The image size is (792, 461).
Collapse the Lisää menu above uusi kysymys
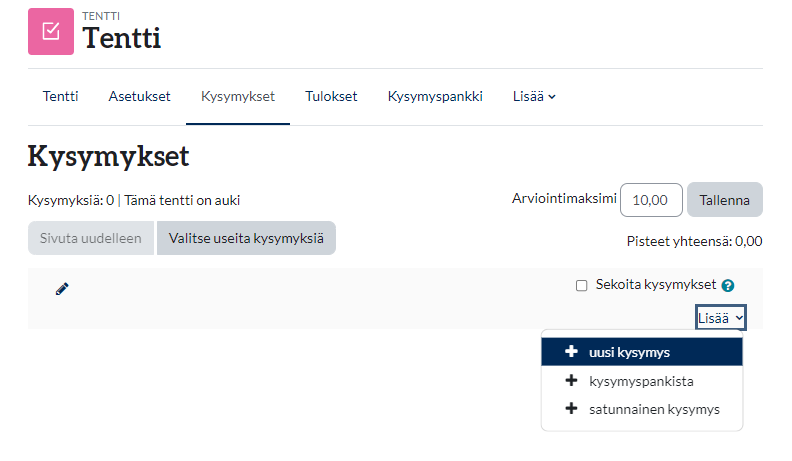point(721,317)
